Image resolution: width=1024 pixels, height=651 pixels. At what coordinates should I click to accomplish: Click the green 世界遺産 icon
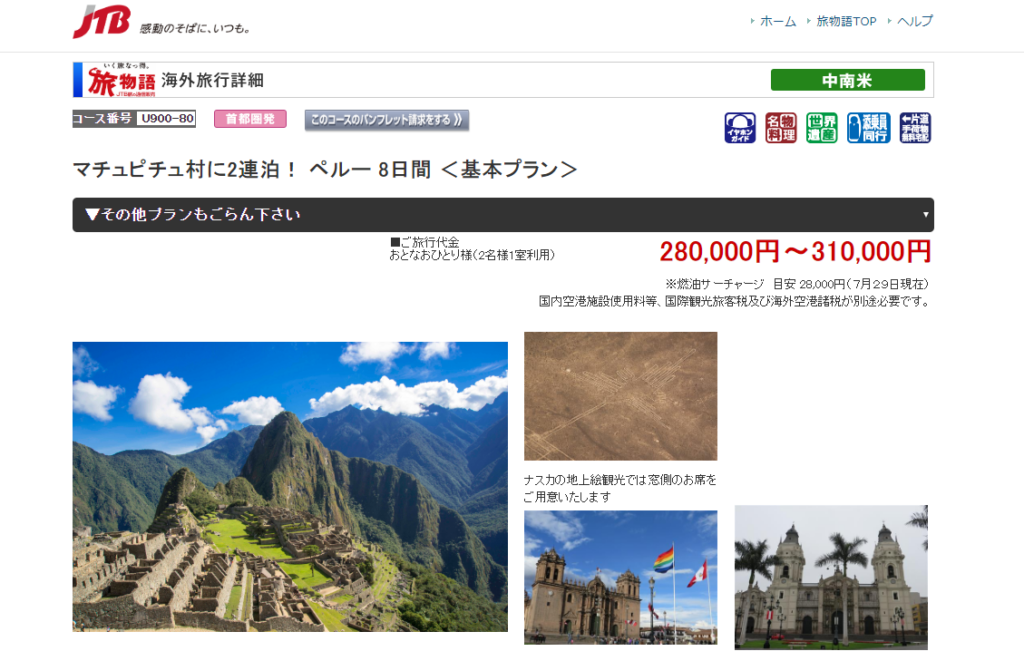(x=822, y=128)
